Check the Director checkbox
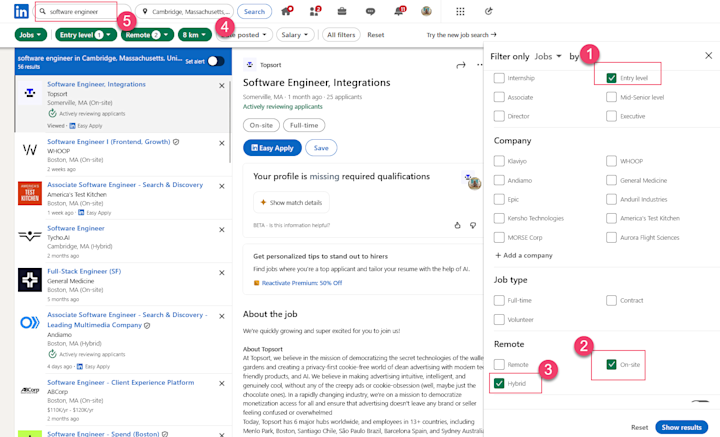The width and height of the screenshot is (720, 437). click(499, 116)
